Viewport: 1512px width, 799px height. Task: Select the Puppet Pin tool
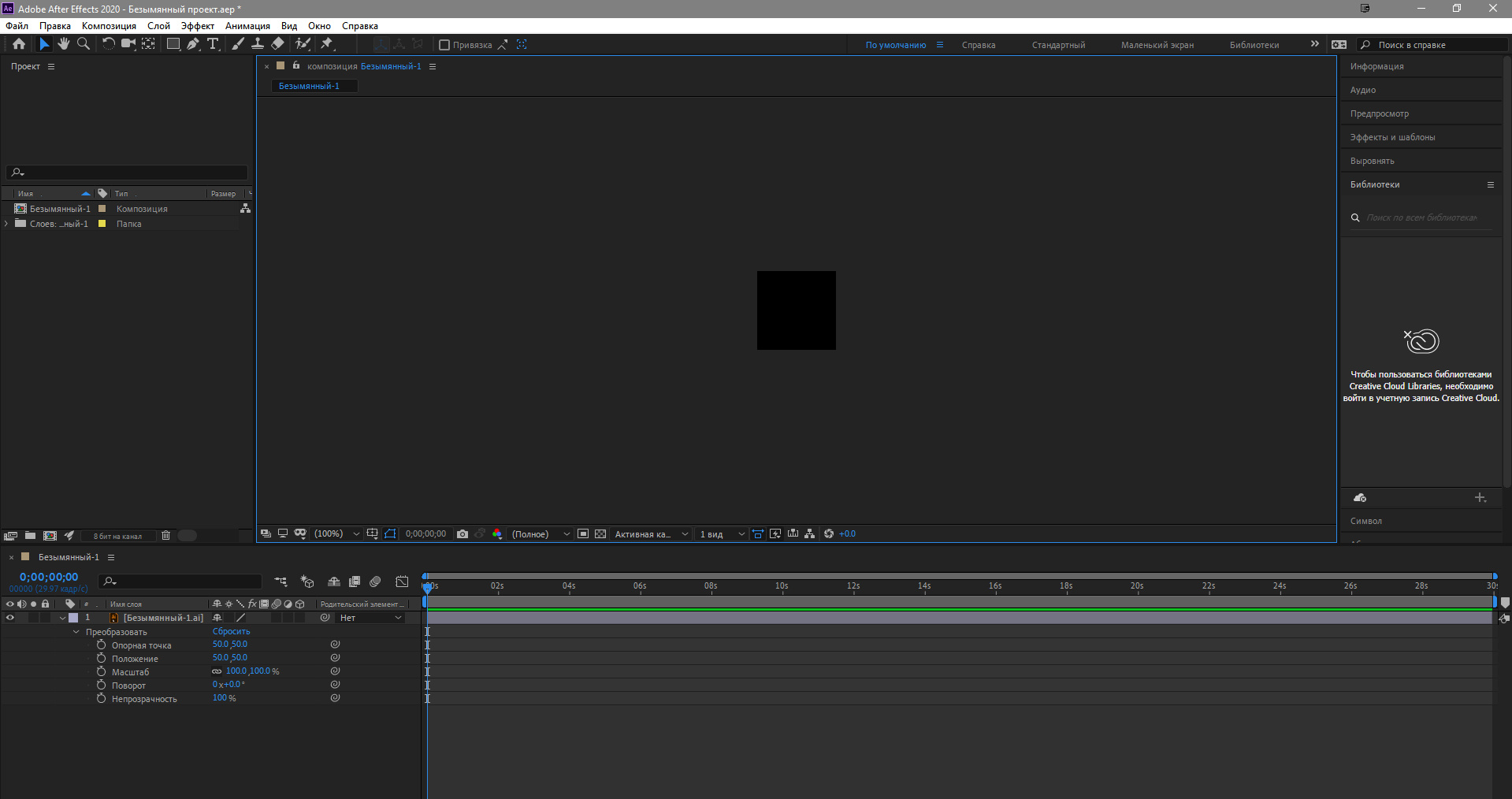pyautogui.click(x=327, y=44)
